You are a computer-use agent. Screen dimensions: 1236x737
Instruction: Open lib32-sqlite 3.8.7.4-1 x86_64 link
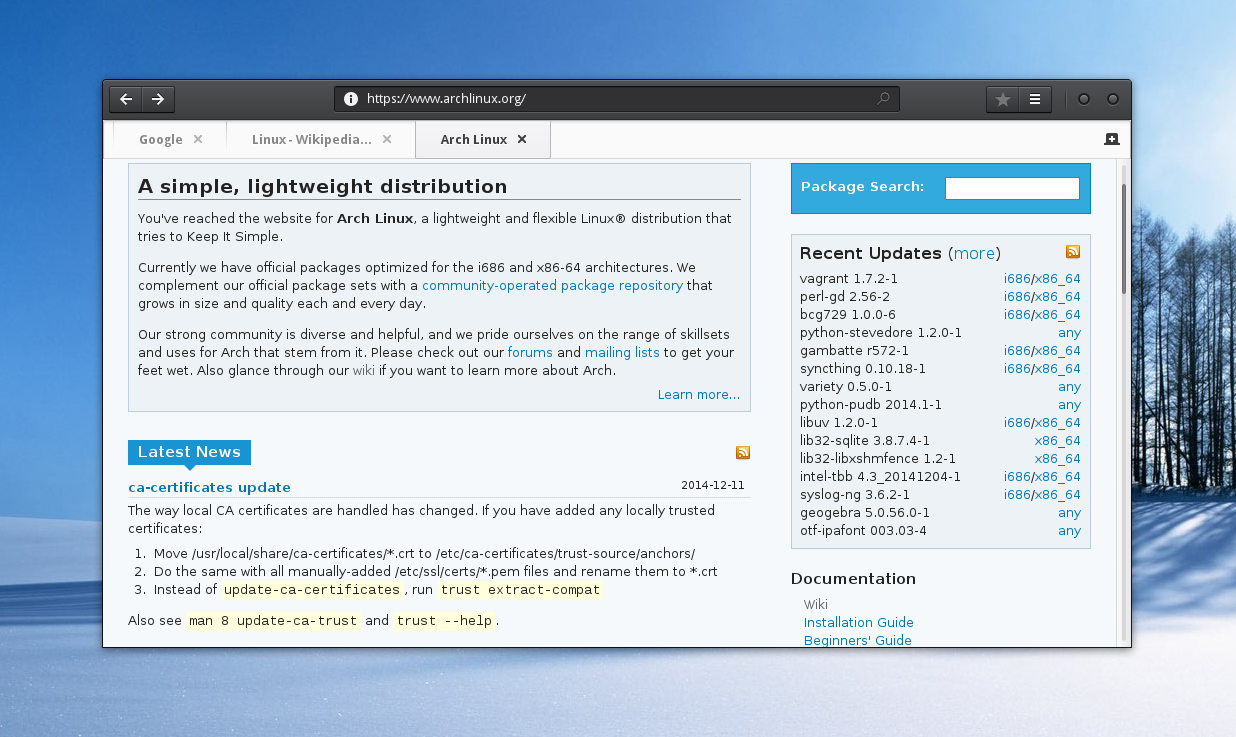pos(1057,441)
